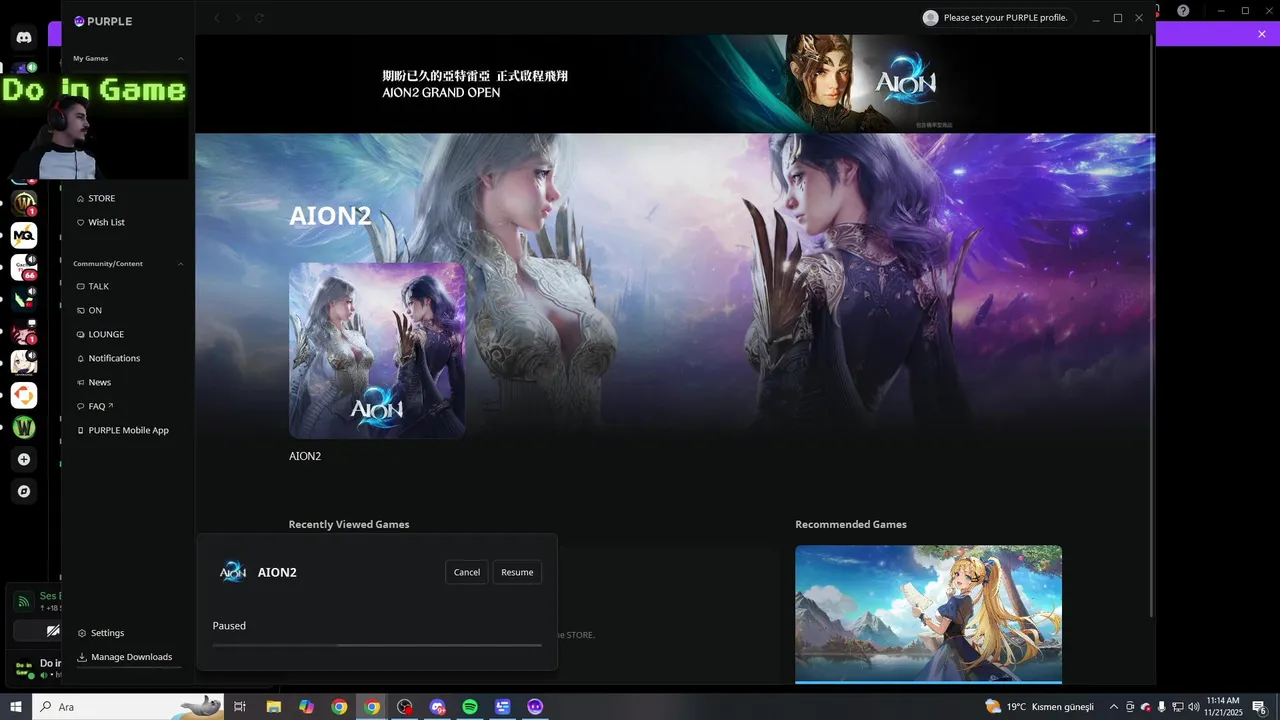The image size is (1280, 720).
Task: Go forward using the forward arrow
Action: [x=238, y=18]
